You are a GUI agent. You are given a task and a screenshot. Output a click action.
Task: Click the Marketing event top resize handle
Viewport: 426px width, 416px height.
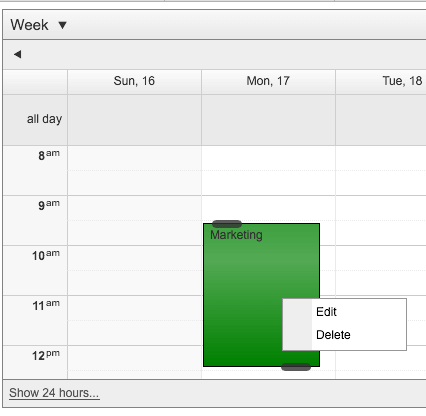point(227,224)
